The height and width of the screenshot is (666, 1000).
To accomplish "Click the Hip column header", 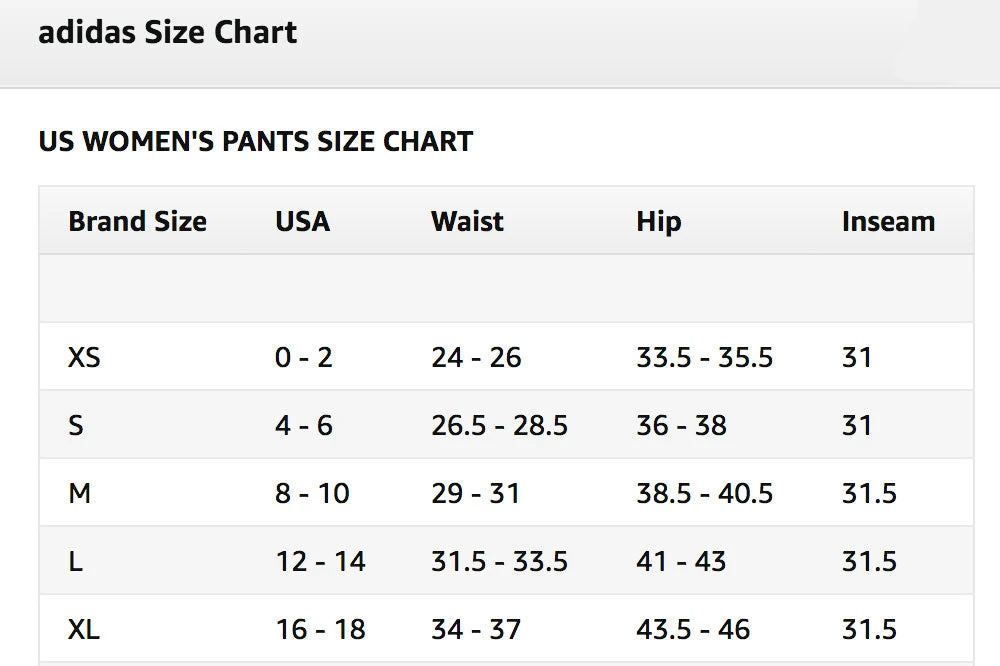I will 658,221.
